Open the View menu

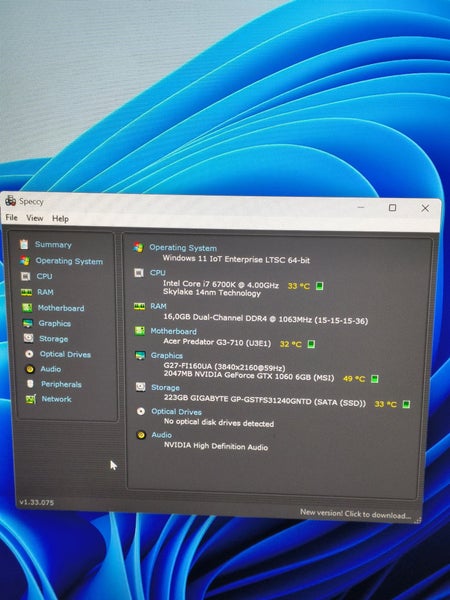point(34,218)
